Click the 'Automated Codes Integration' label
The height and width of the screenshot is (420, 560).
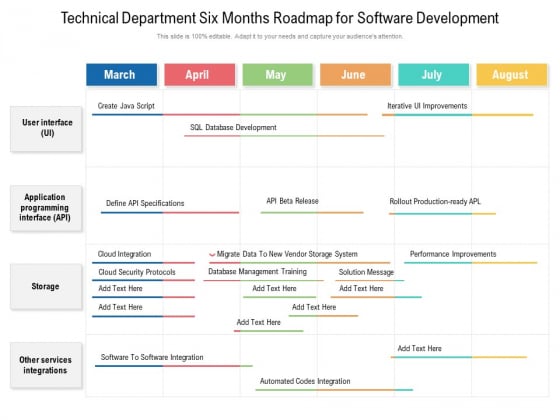[x=305, y=381]
